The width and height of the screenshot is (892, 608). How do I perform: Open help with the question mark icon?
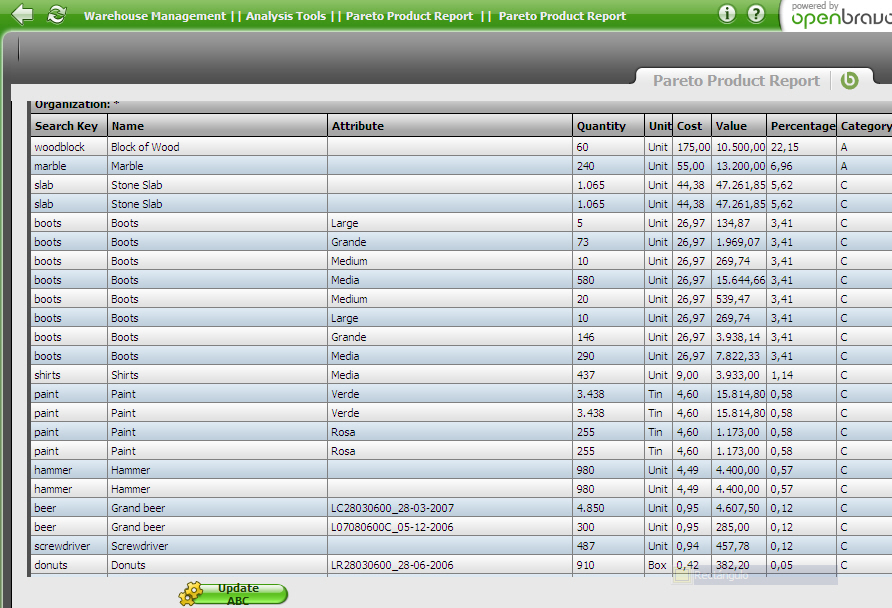pyautogui.click(x=756, y=14)
